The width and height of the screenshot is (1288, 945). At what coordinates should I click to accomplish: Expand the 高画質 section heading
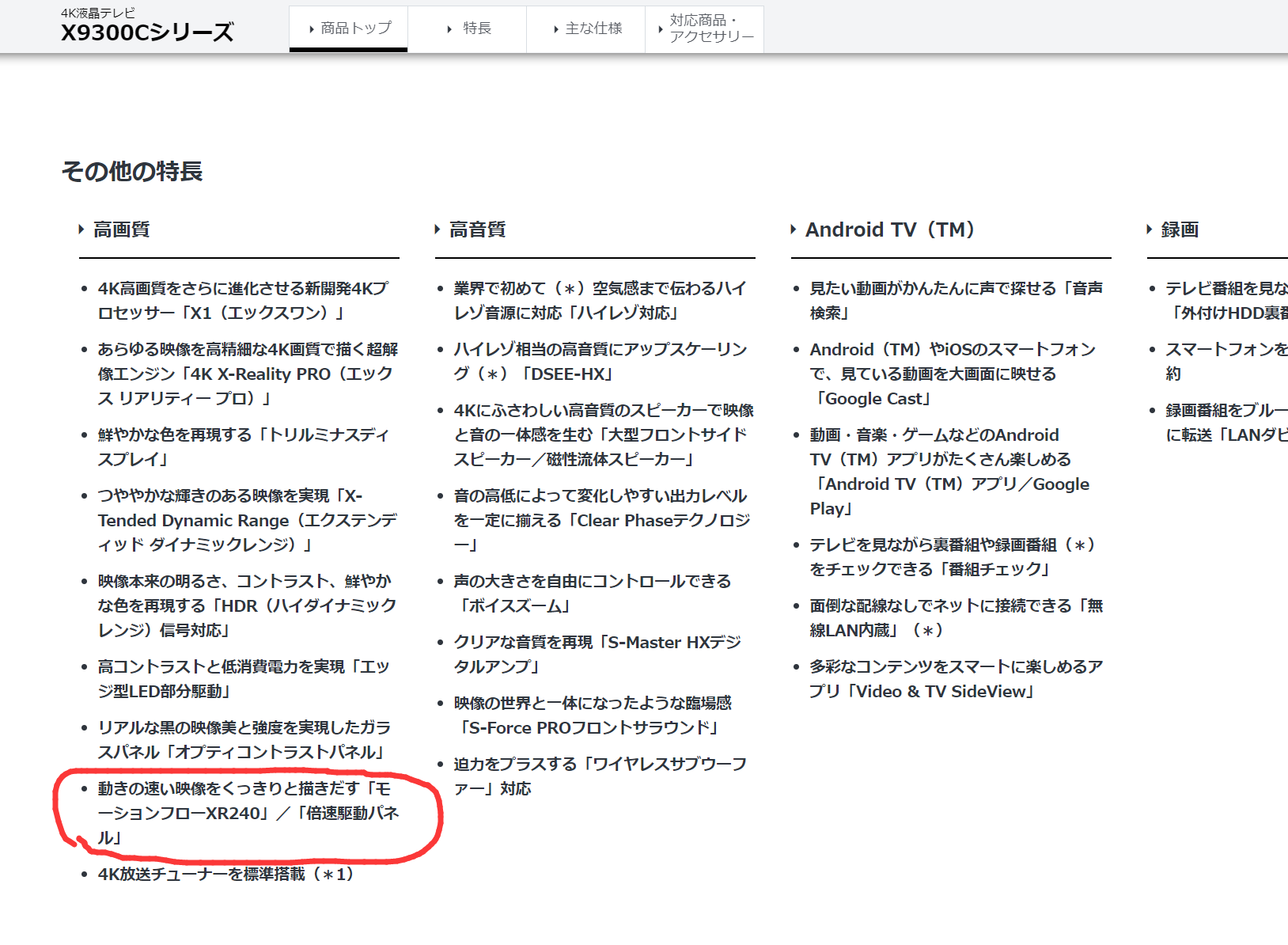click(x=121, y=230)
